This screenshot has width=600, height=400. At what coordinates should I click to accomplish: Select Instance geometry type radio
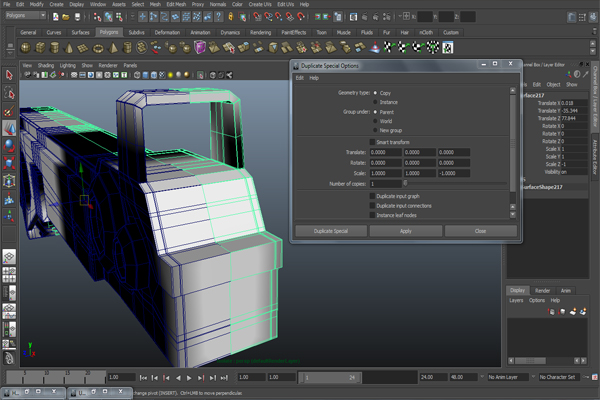tap(375, 102)
